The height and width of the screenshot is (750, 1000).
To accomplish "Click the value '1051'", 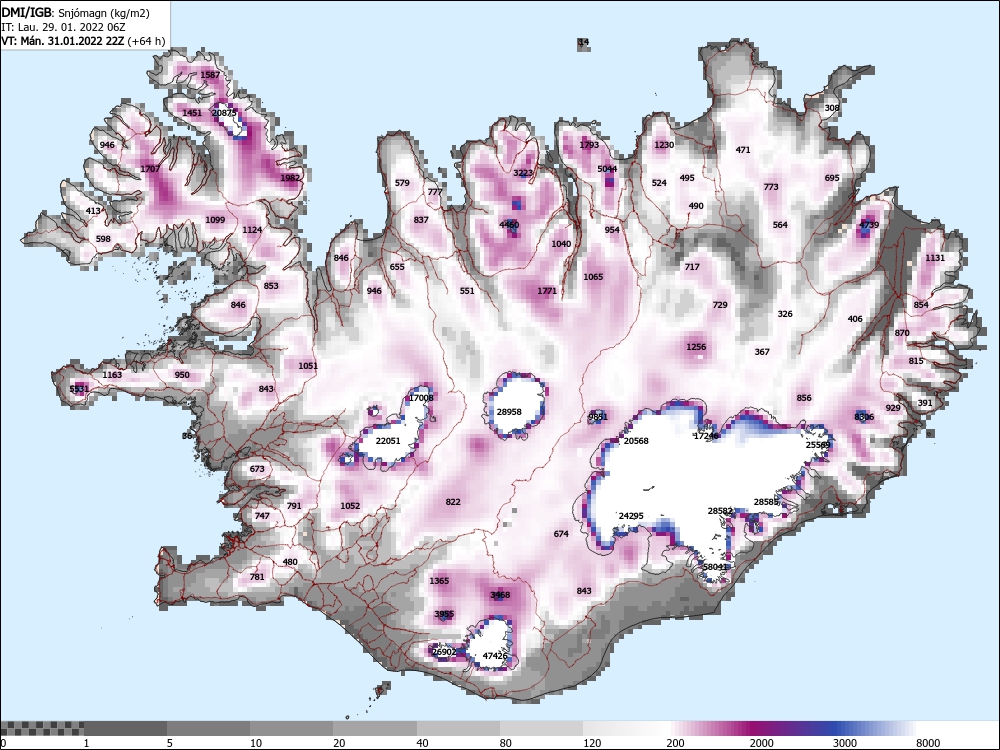I will pos(308,366).
